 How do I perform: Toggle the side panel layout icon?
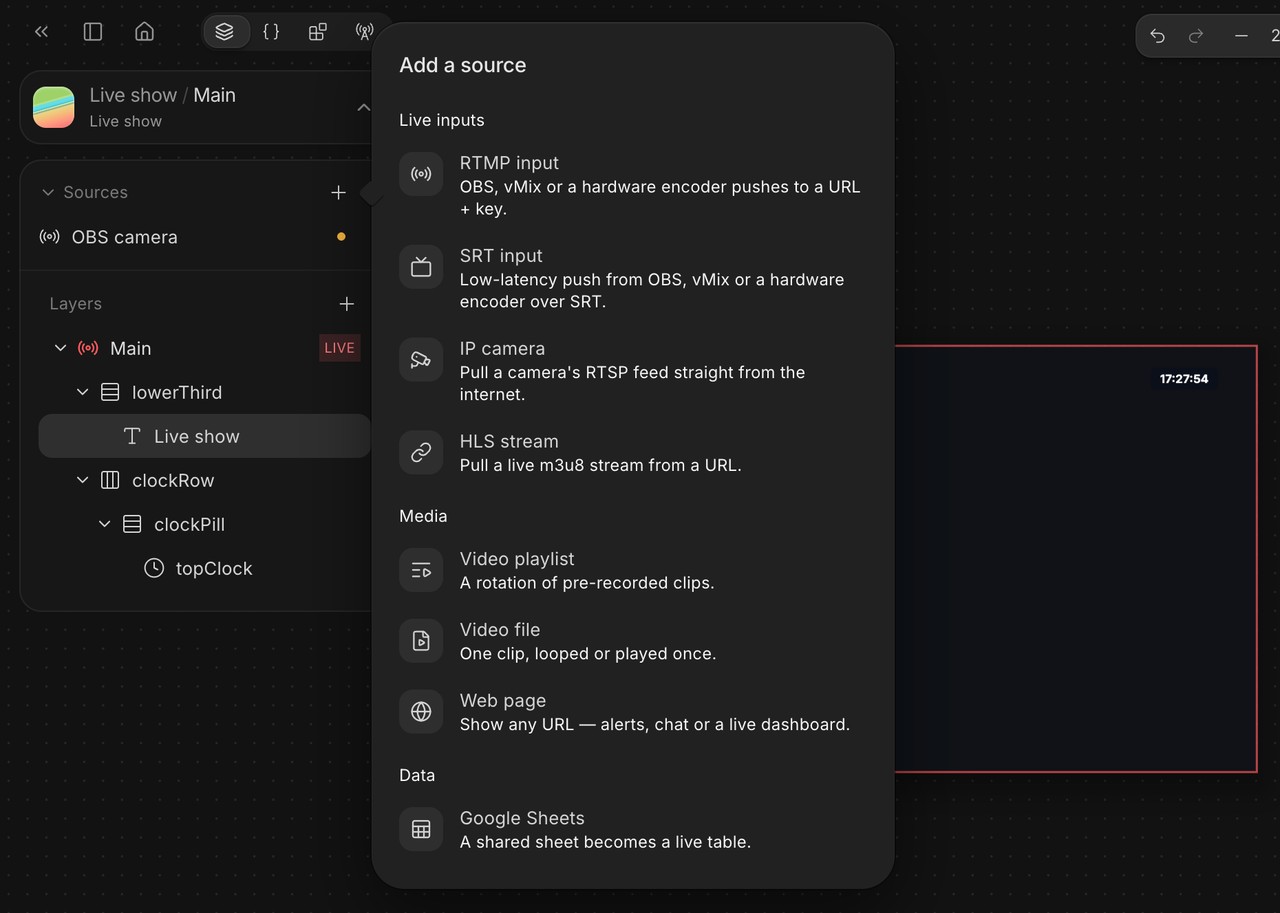[93, 32]
